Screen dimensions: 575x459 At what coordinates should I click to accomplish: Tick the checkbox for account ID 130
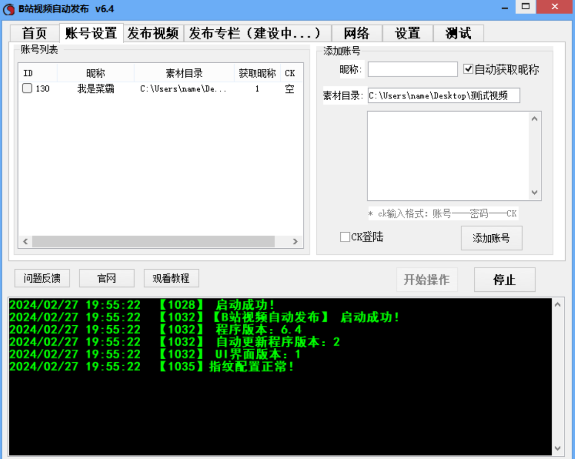click(27, 88)
